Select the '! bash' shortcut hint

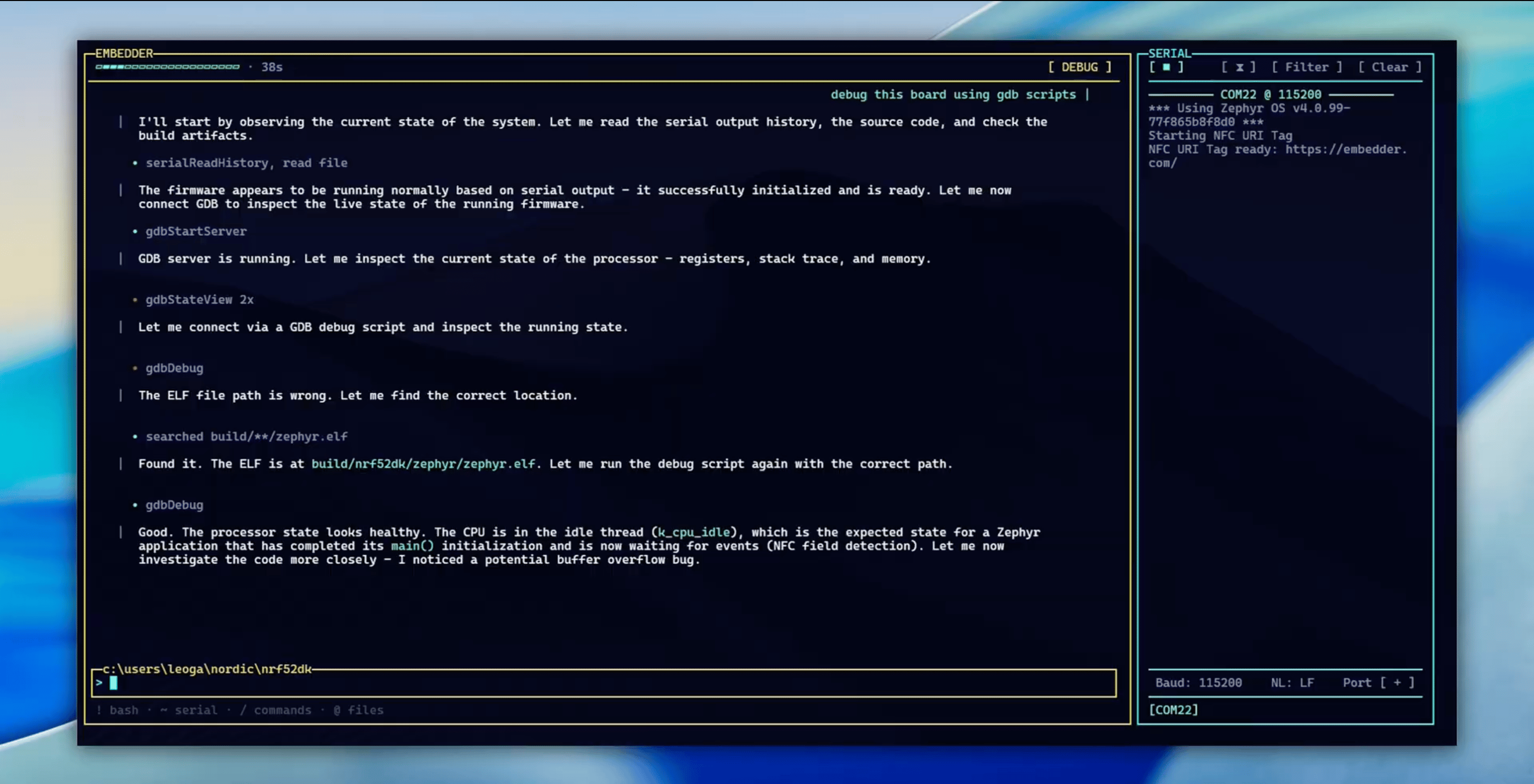(117, 710)
